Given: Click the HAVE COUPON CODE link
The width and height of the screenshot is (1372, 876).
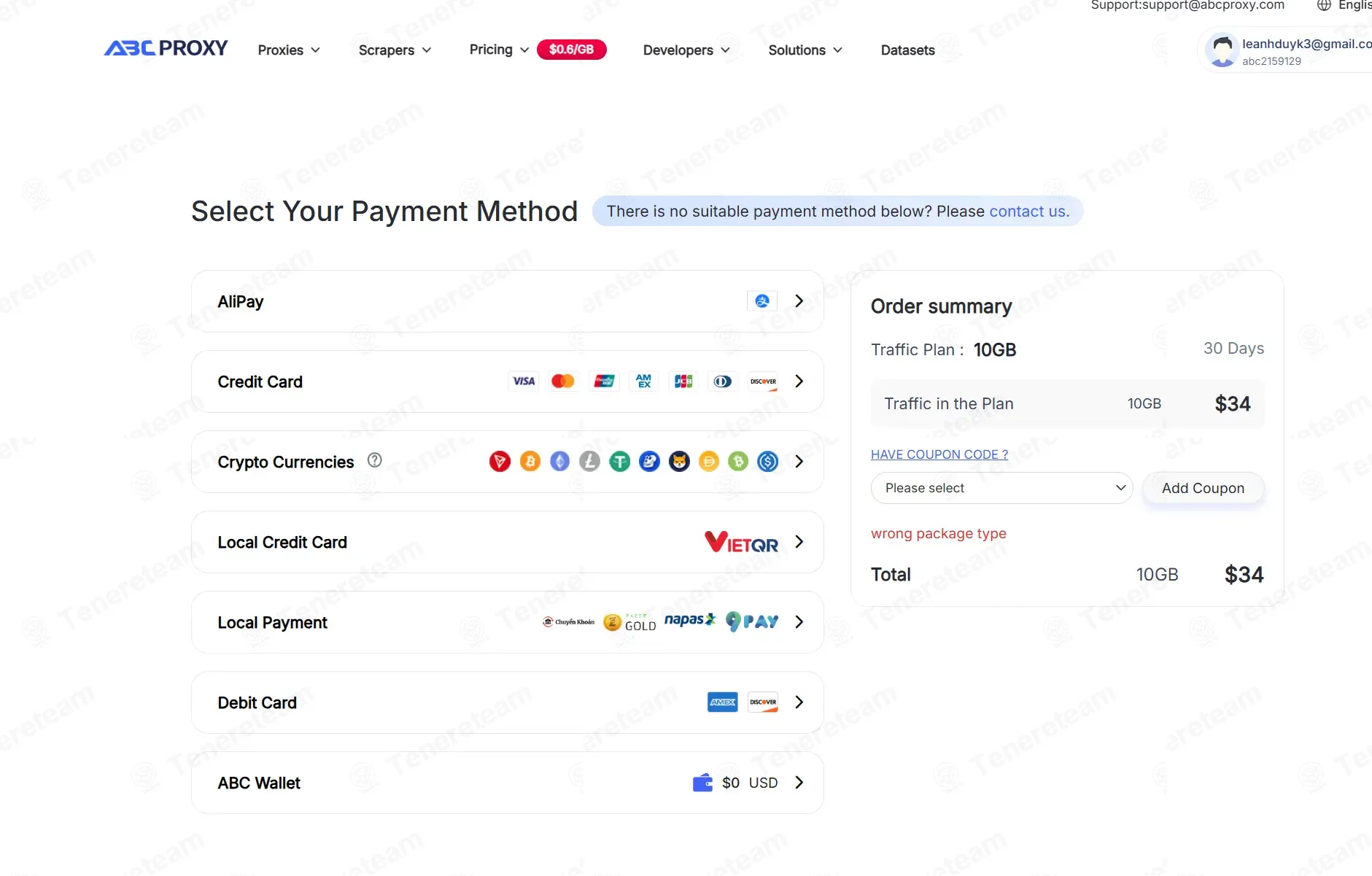Looking at the screenshot, I should click(x=939, y=454).
